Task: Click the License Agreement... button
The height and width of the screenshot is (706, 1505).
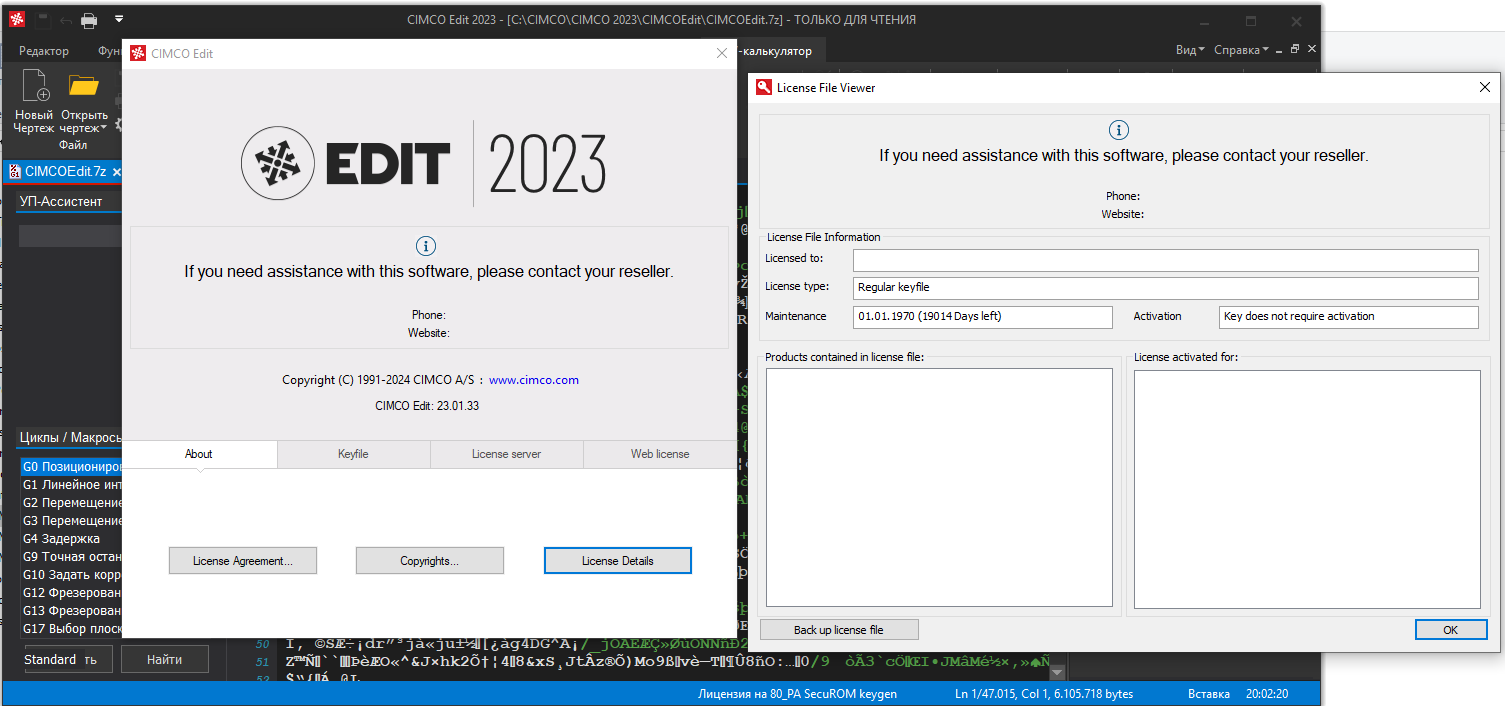Action: [243, 561]
